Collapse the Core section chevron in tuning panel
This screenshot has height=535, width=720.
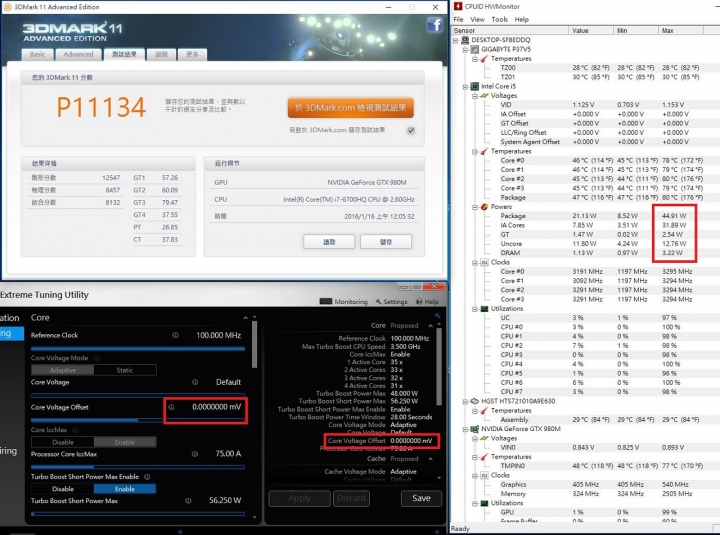click(x=245, y=318)
